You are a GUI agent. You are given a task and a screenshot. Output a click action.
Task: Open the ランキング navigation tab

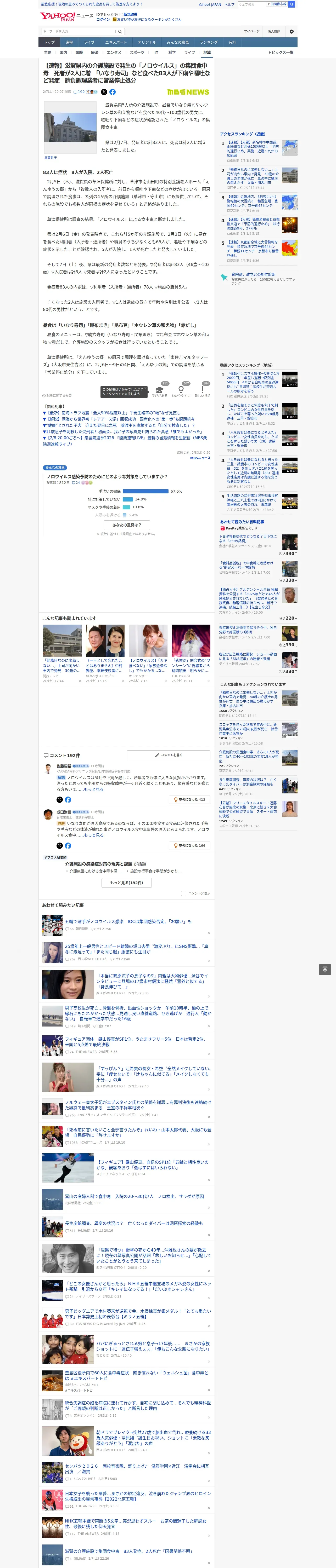209,43
